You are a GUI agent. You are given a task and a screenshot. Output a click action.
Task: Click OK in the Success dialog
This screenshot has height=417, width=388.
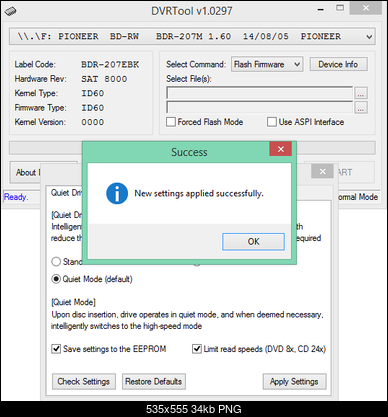(253, 242)
